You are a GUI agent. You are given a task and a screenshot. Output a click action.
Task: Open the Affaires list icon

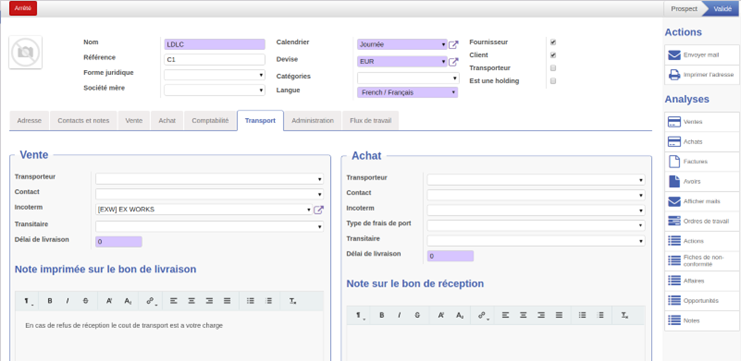coord(674,280)
